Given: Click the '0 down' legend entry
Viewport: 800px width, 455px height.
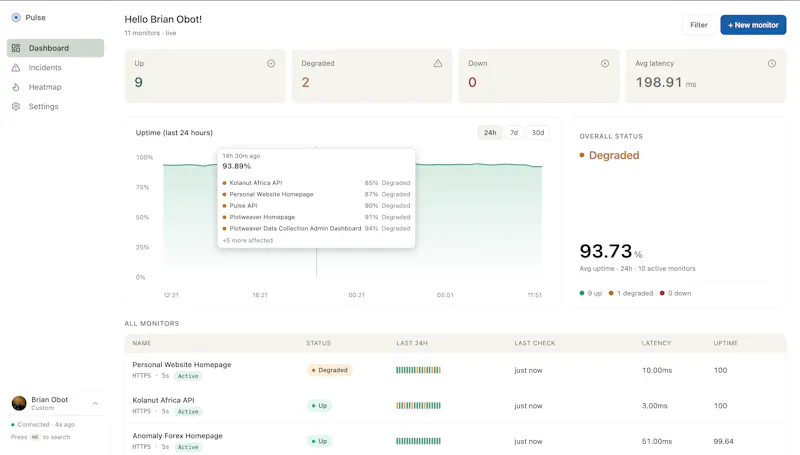Looking at the screenshot, I should pos(676,293).
